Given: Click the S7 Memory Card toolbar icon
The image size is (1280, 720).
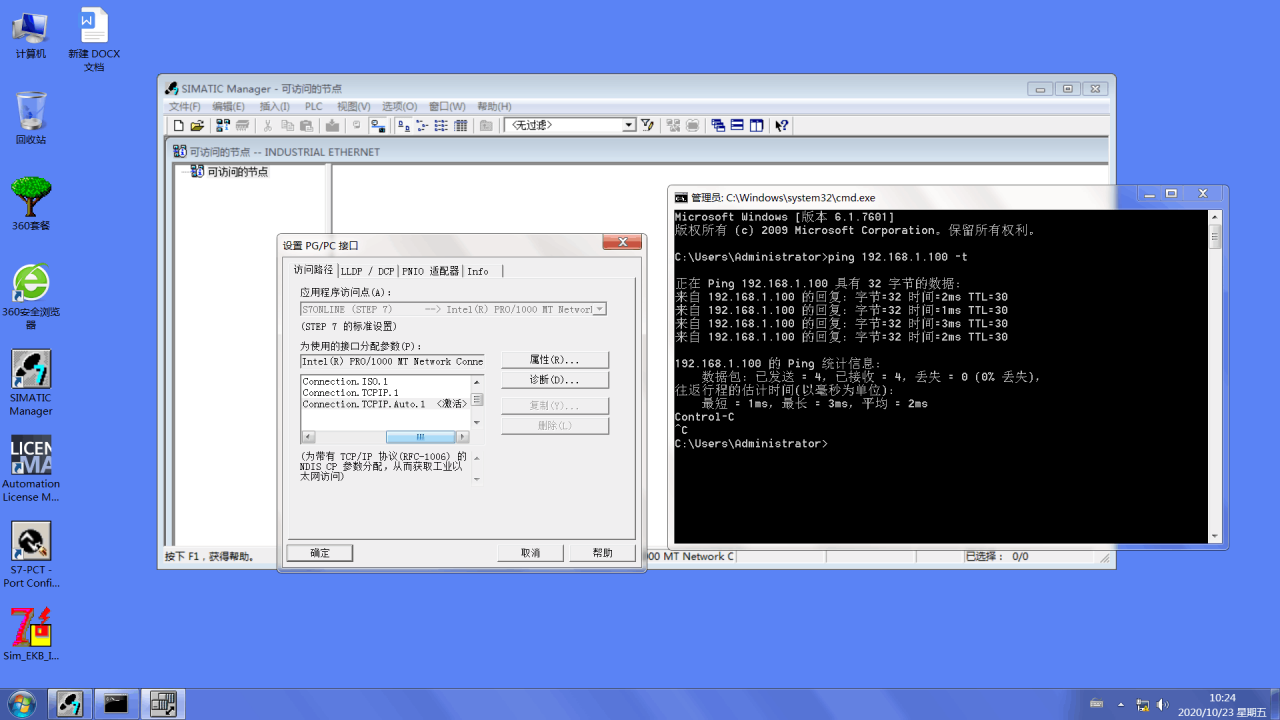Looking at the screenshot, I should (x=241, y=125).
